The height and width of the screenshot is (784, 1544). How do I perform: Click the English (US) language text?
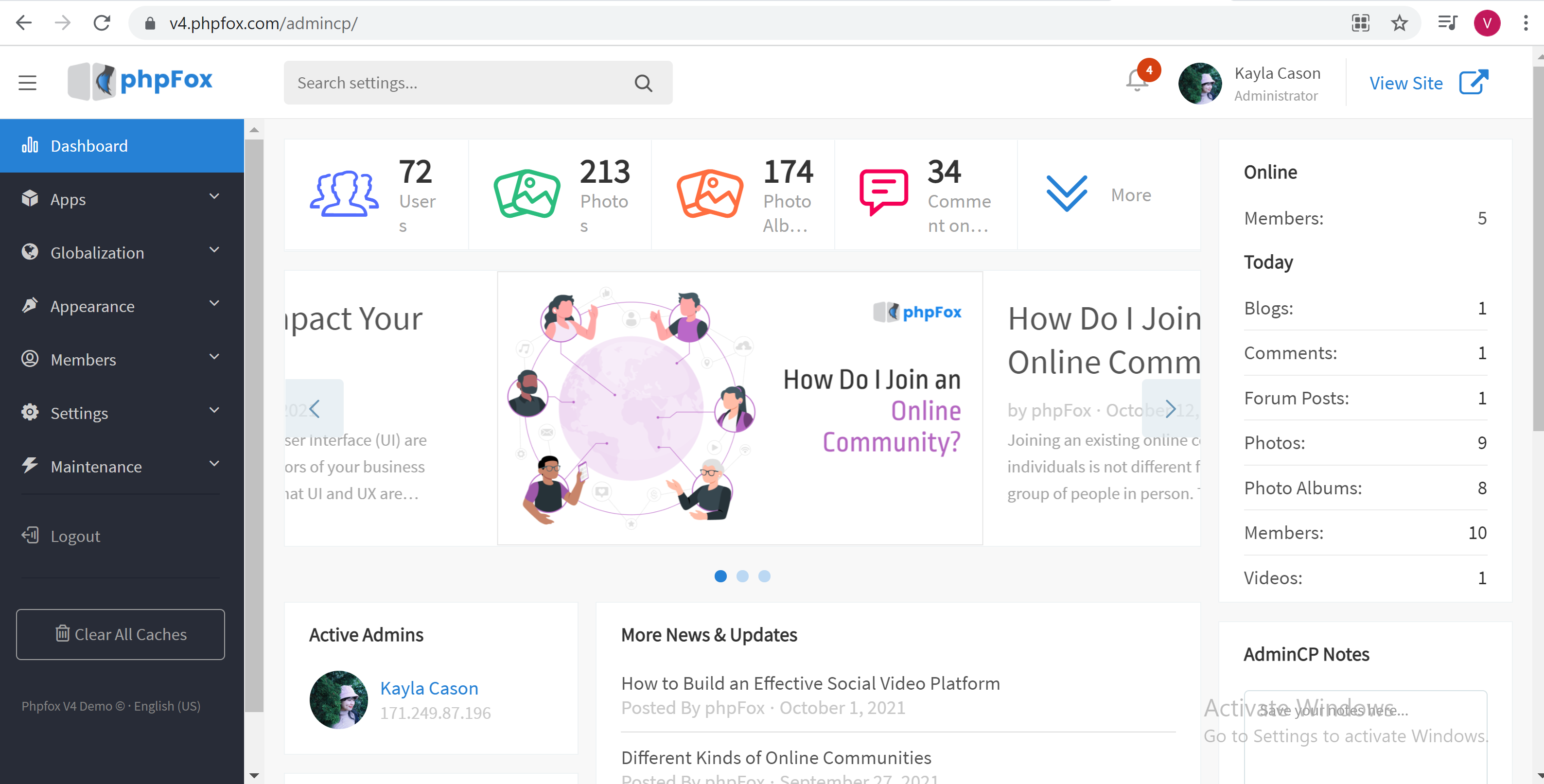click(x=167, y=705)
